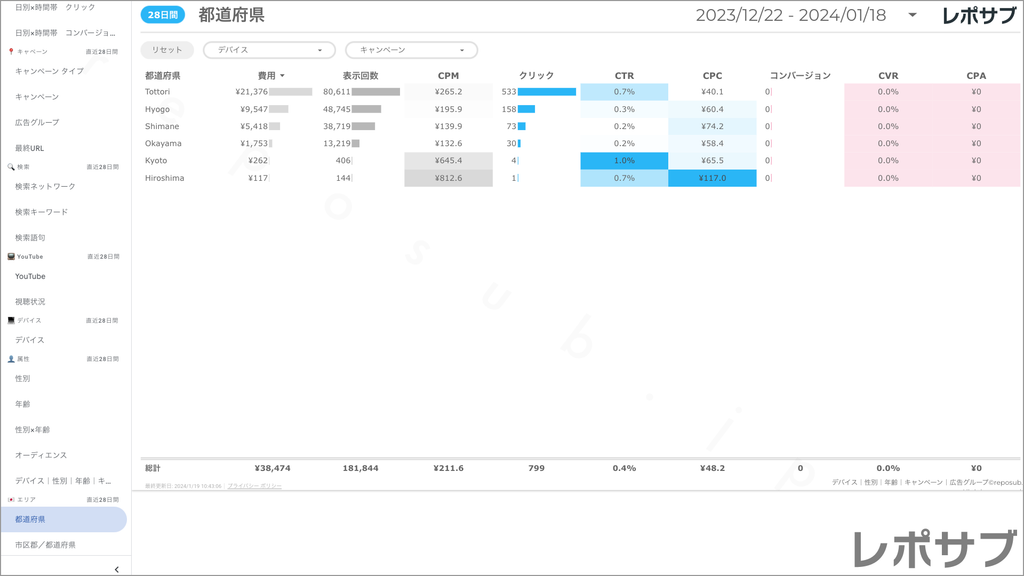
Task: Open the デバイス filter dropdown
Action: 269,50
